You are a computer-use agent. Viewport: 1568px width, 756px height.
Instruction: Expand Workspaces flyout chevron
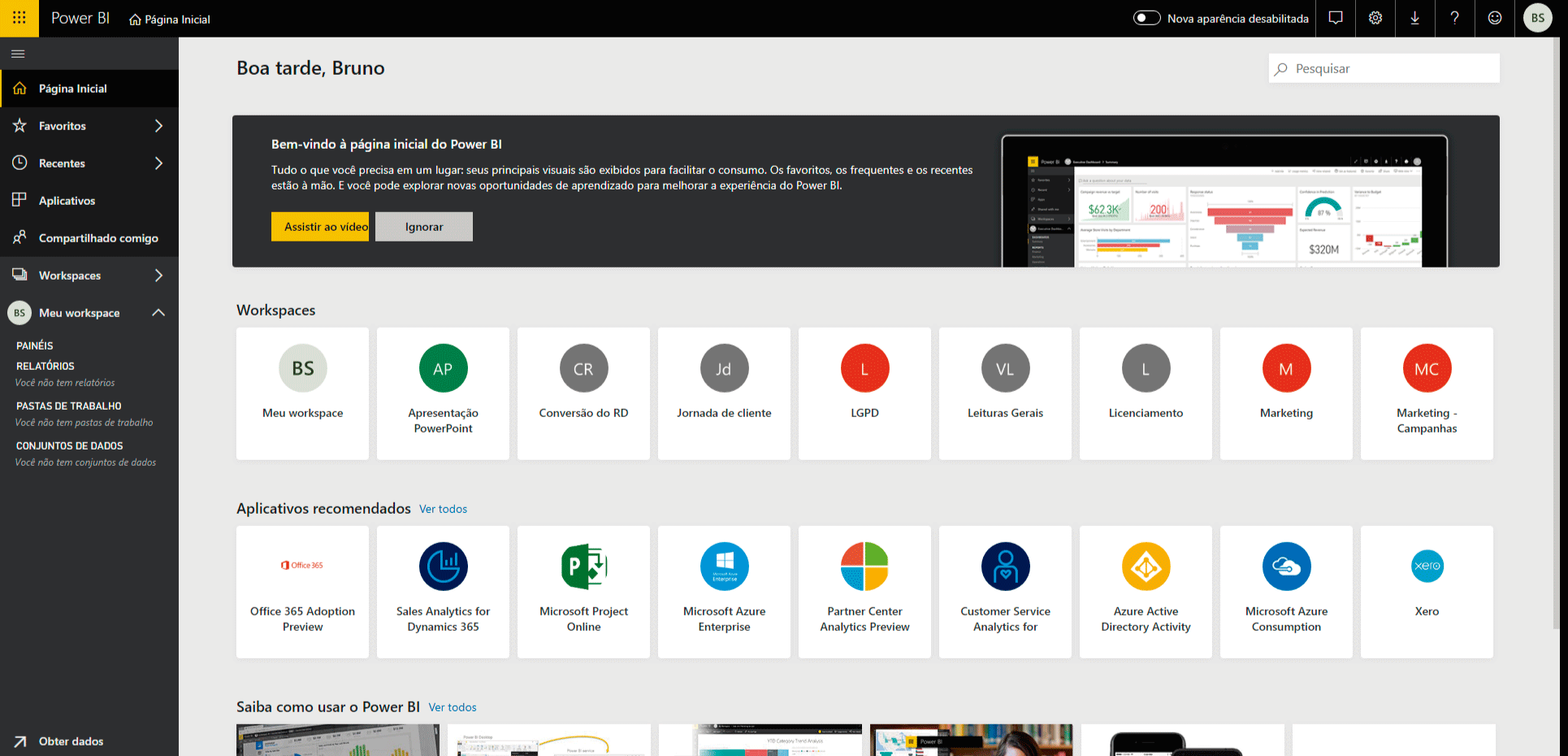click(x=158, y=276)
